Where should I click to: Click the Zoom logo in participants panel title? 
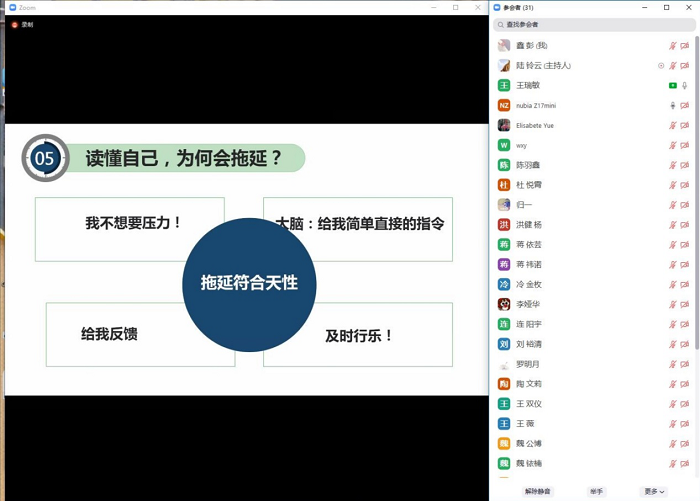point(497,7)
